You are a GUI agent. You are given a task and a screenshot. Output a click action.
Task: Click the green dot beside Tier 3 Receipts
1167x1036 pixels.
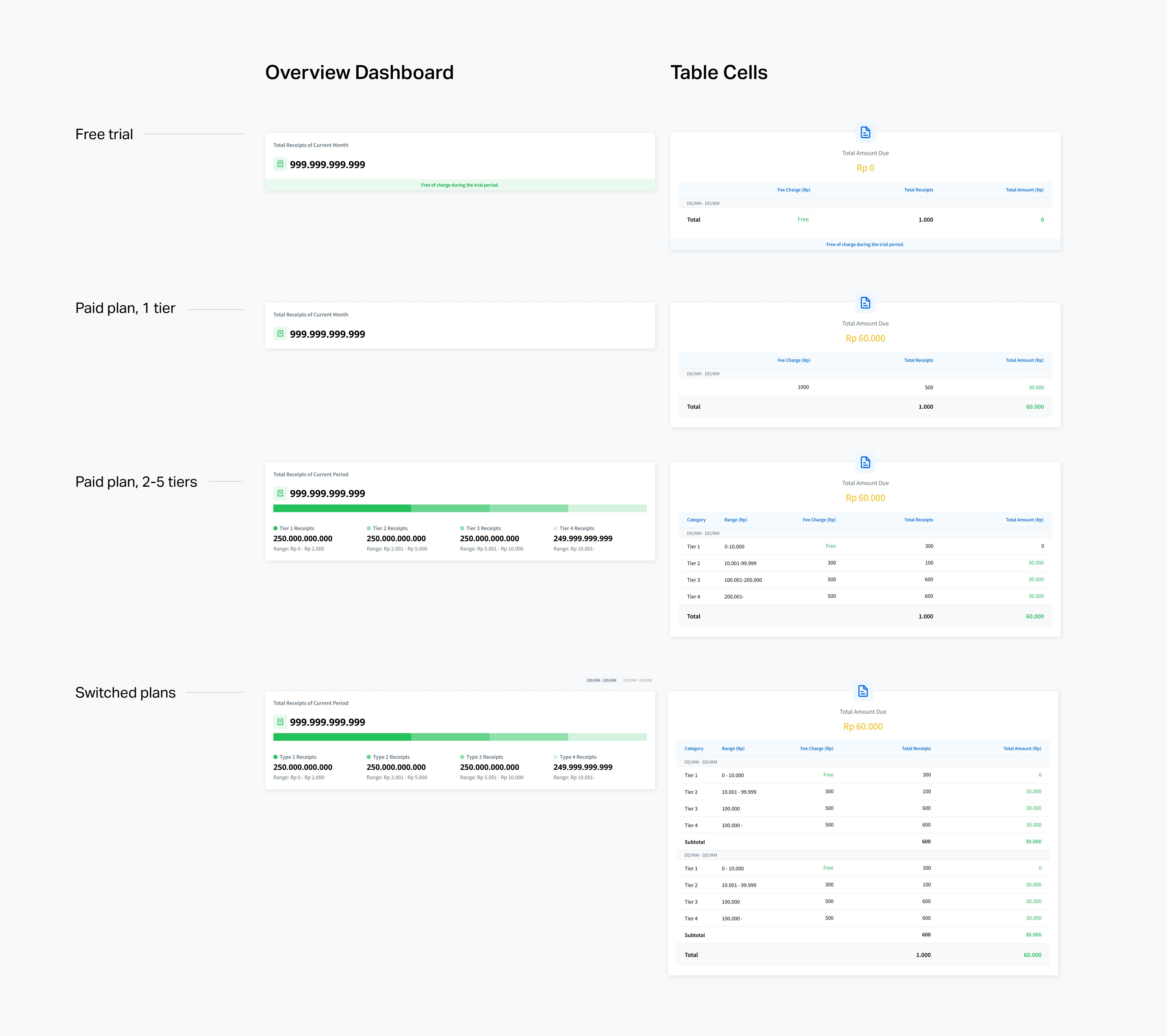(x=462, y=528)
